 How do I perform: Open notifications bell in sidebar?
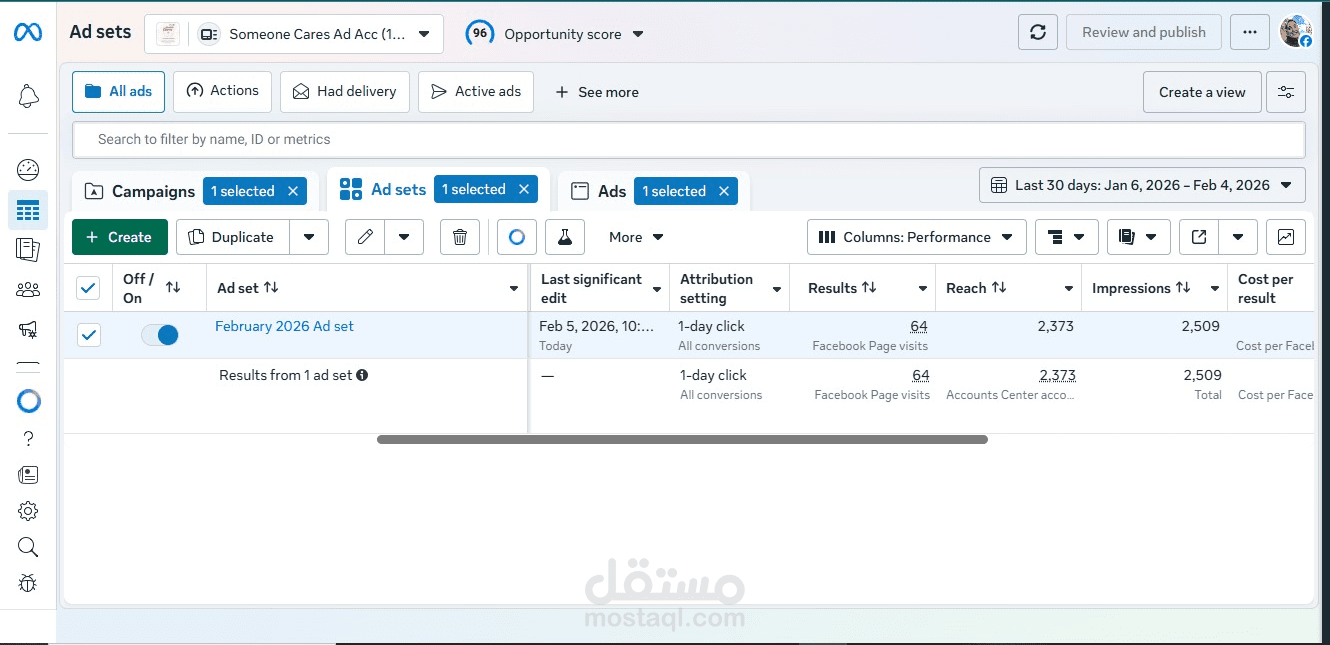(29, 96)
